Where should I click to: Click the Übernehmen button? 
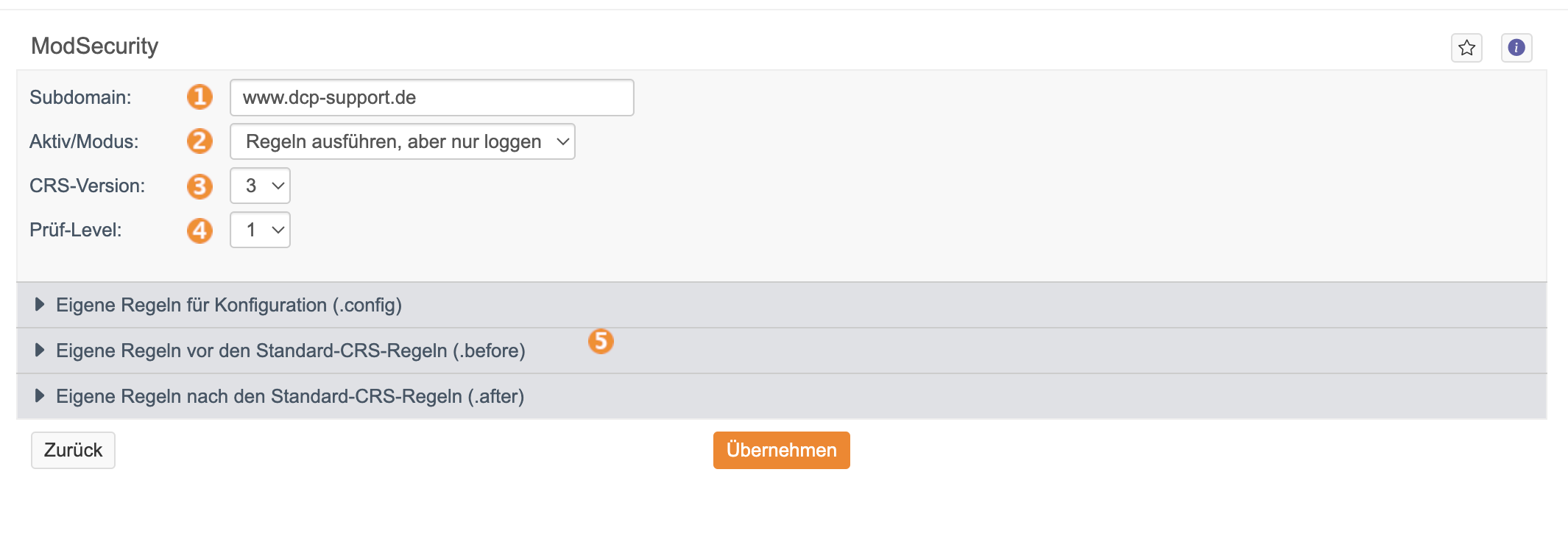pos(782,450)
